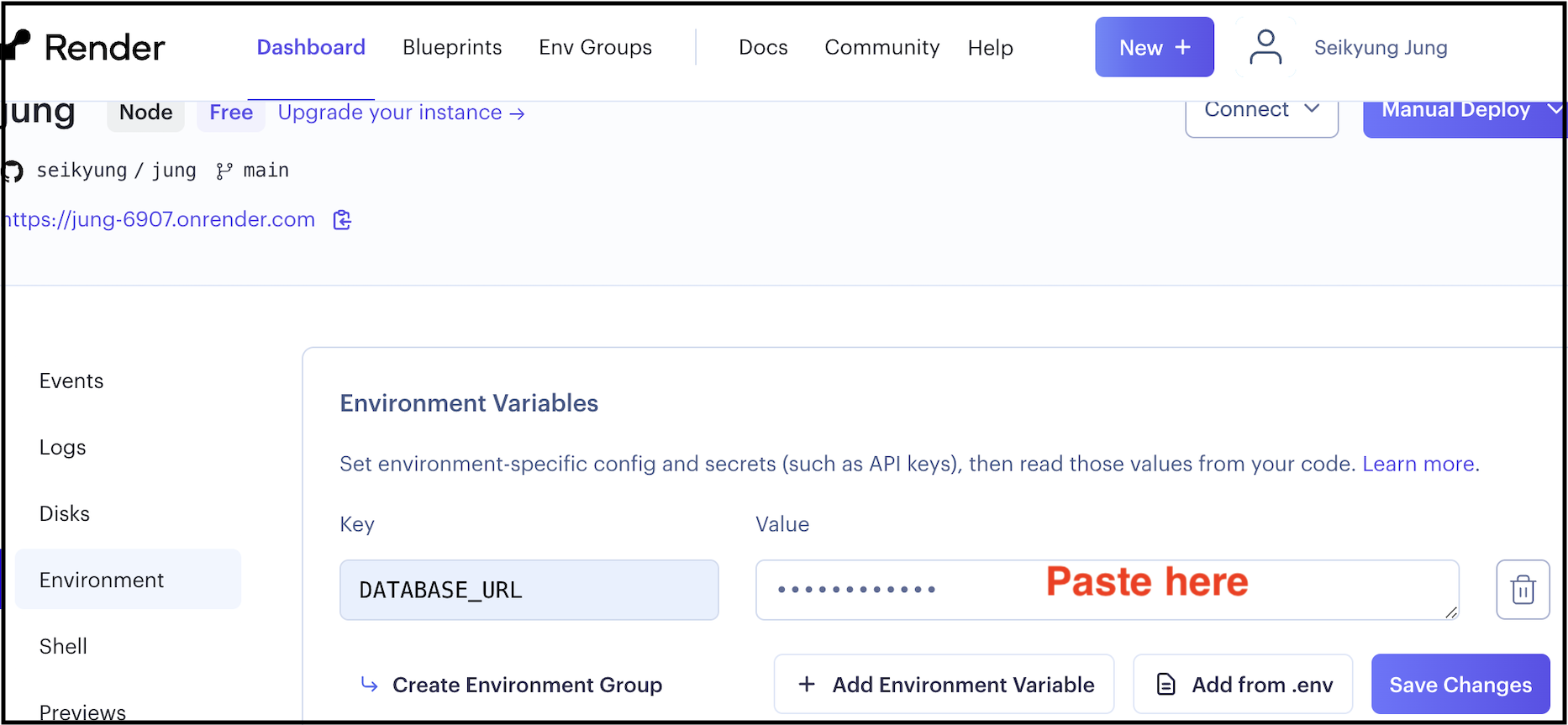Copy the onrender.com URL with clipboard icon
Image resolution: width=1568 pixels, height=725 pixels.
coord(342,220)
